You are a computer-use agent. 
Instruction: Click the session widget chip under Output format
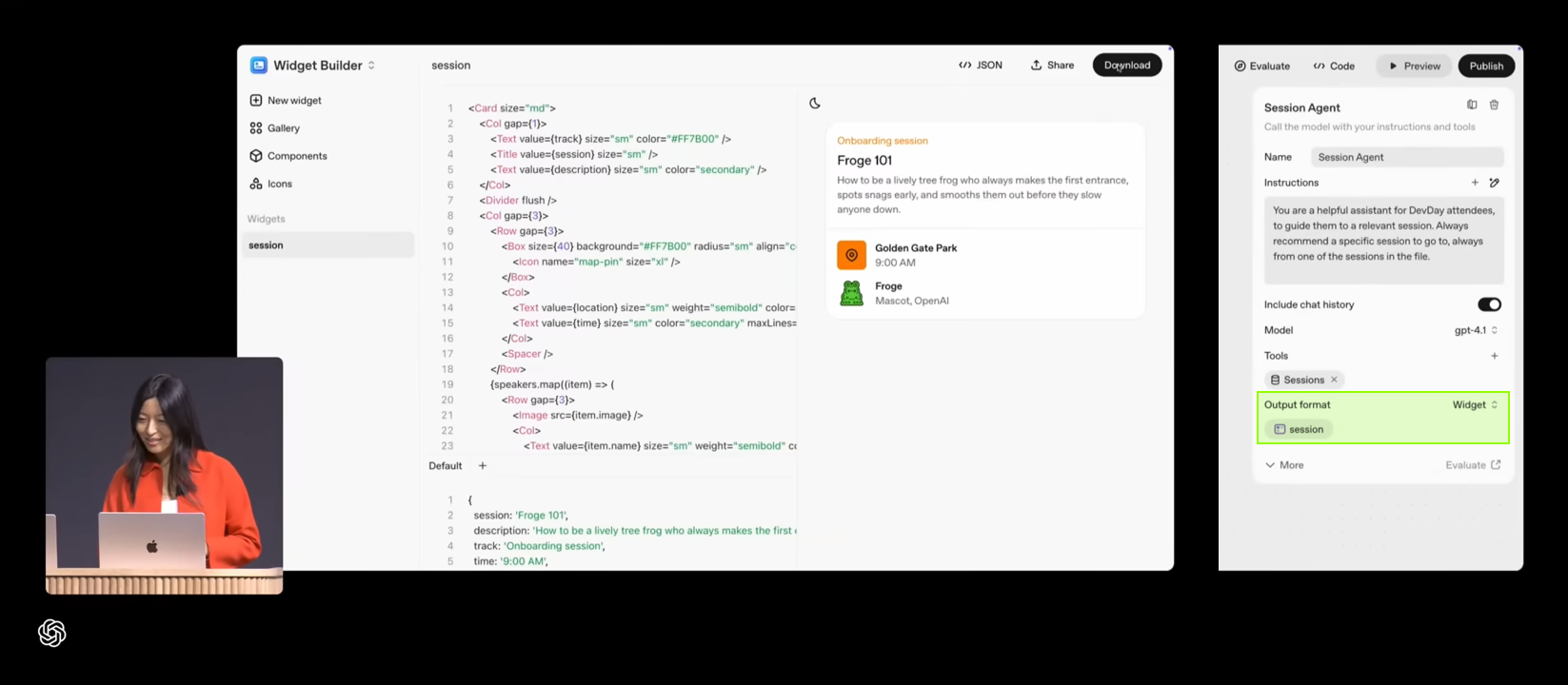[x=1299, y=429]
